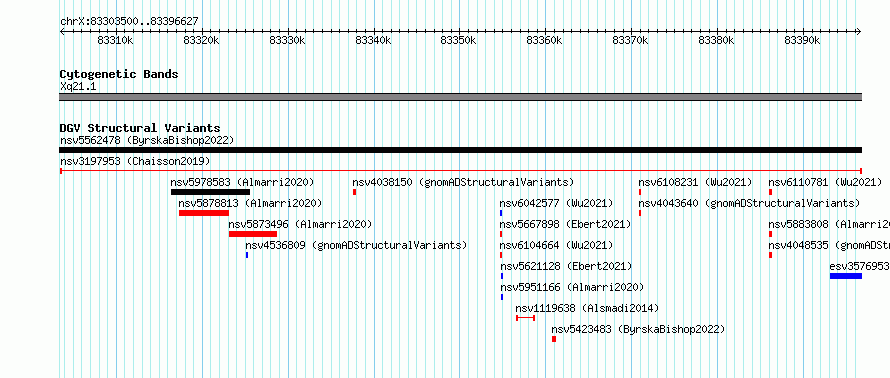
Task: Click nsv5951166 (Almarri2020) label
Action: pos(572,287)
